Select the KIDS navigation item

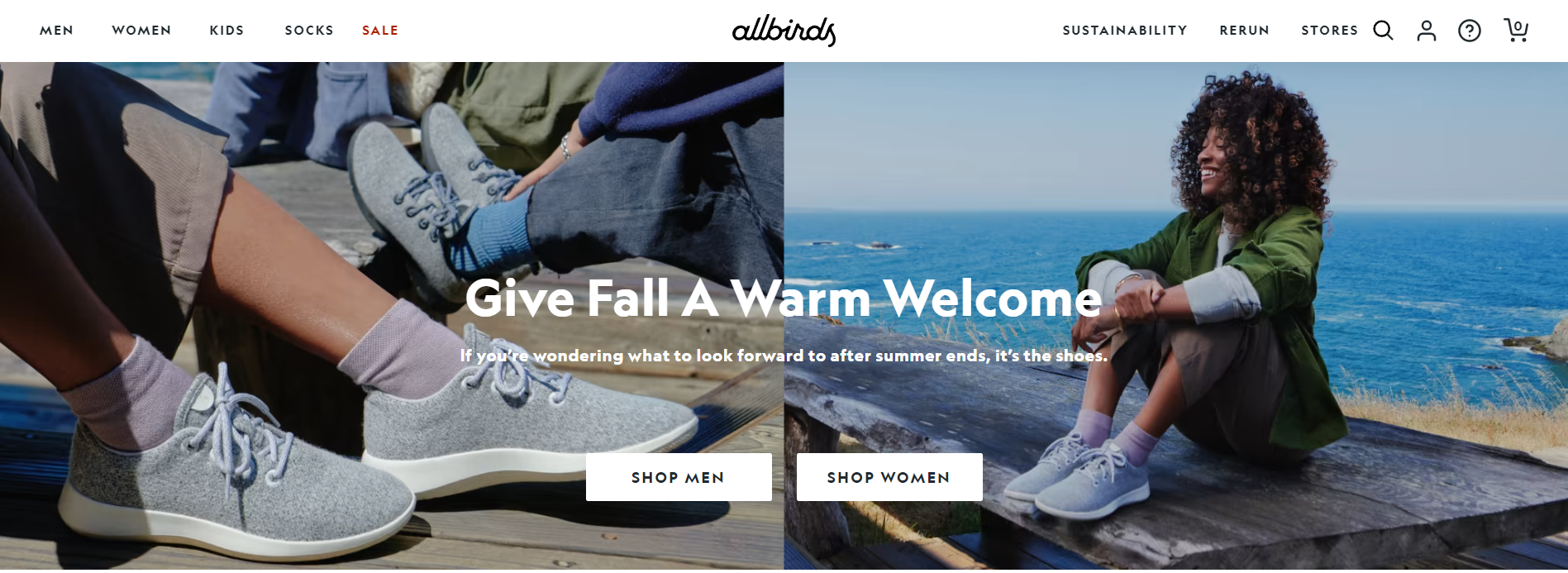[x=226, y=31]
